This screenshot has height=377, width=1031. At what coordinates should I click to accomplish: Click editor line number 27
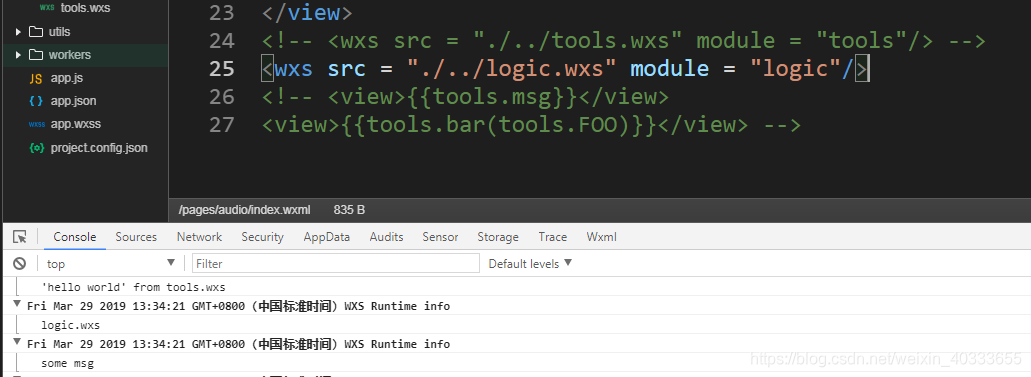point(221,124)
